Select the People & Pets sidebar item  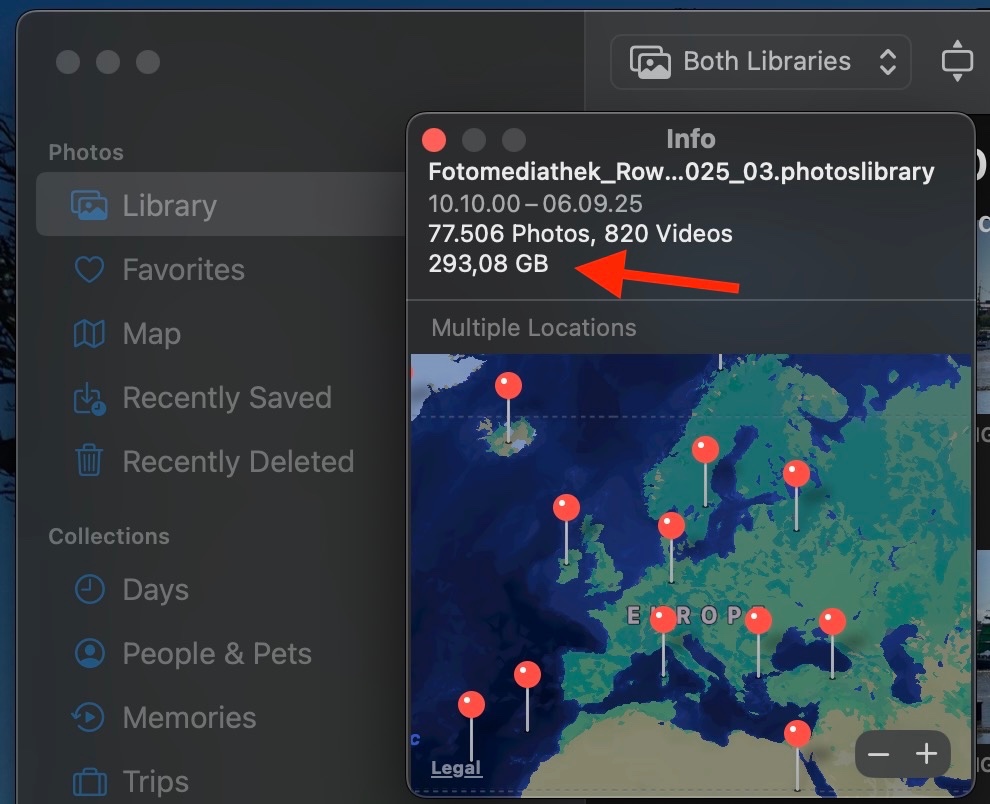[x=216, y=654]
